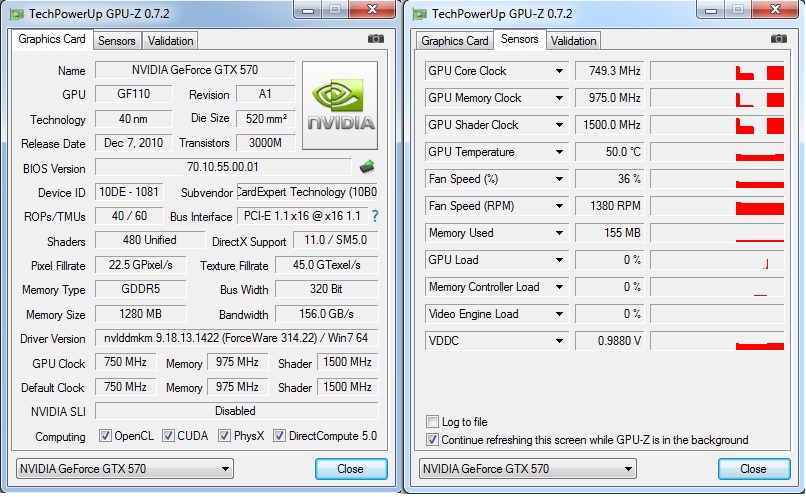806x497 pixels.
Task: Click the BIOS Version field 70.10.55.00.01
Action: [x=223, y=167]
